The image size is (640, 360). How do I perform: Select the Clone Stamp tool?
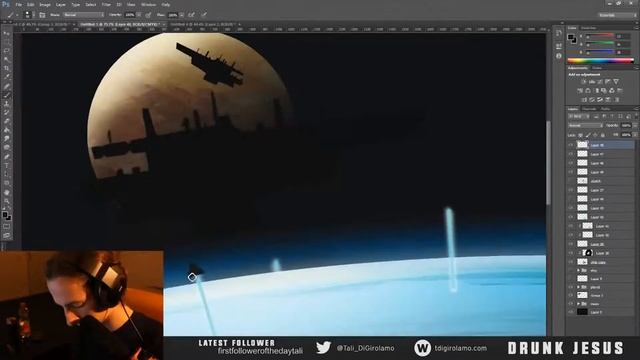(7, 104)
